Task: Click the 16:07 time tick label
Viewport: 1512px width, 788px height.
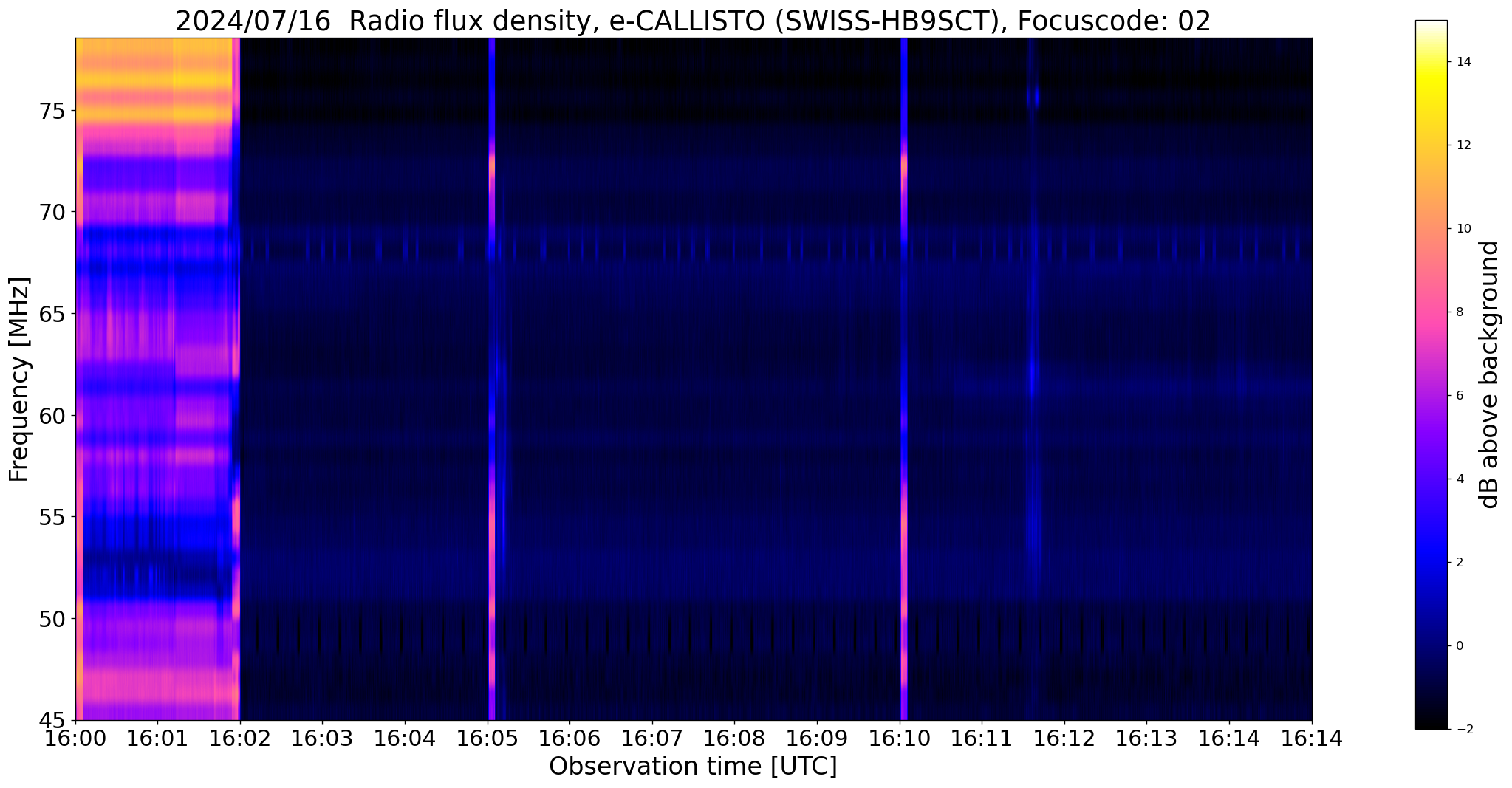Action: coord(652,738)
